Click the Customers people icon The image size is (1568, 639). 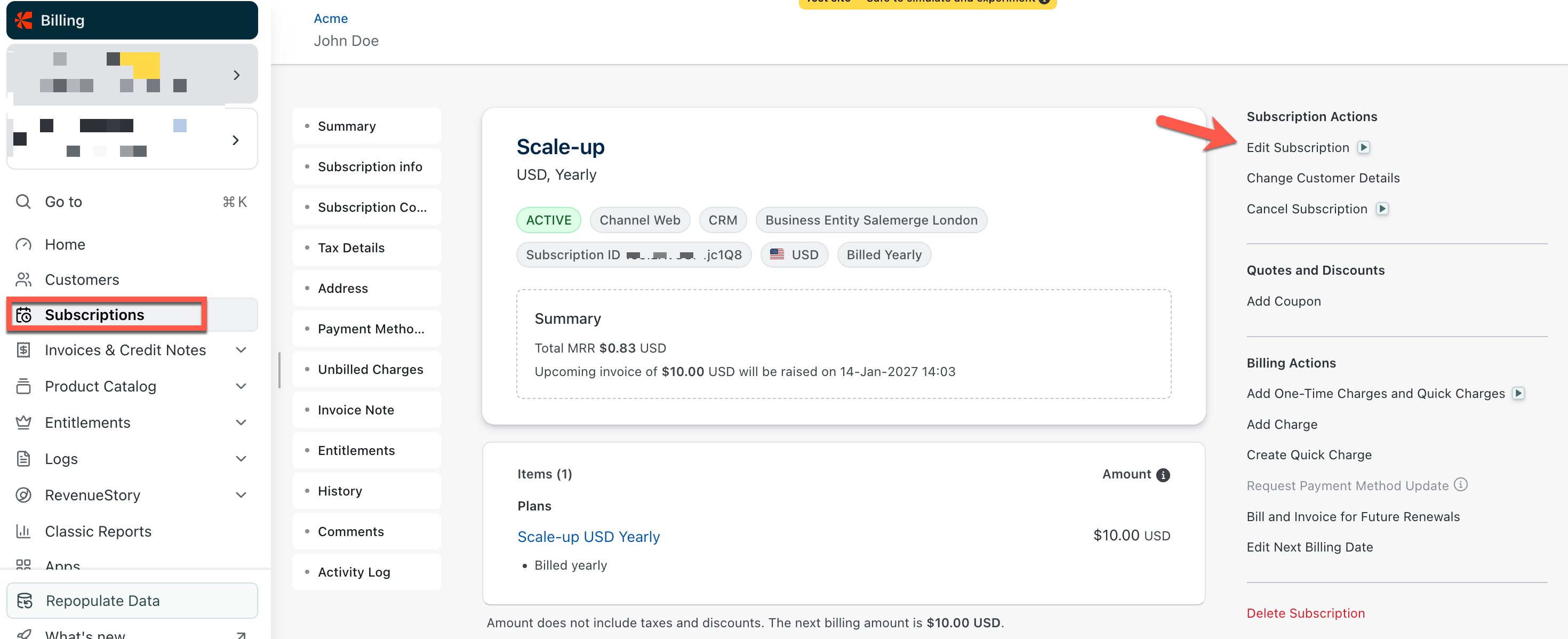click(x=23, y=279)
